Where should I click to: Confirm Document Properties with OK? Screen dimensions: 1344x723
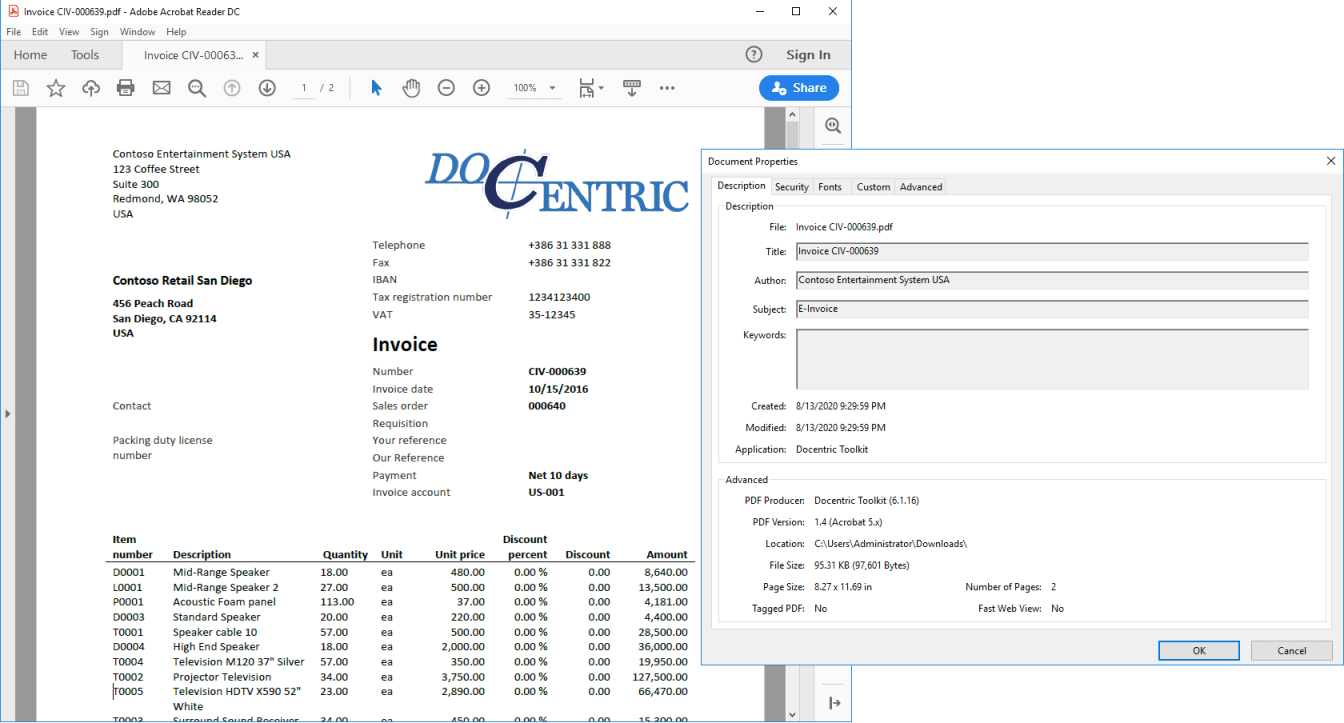point(1198,650)
